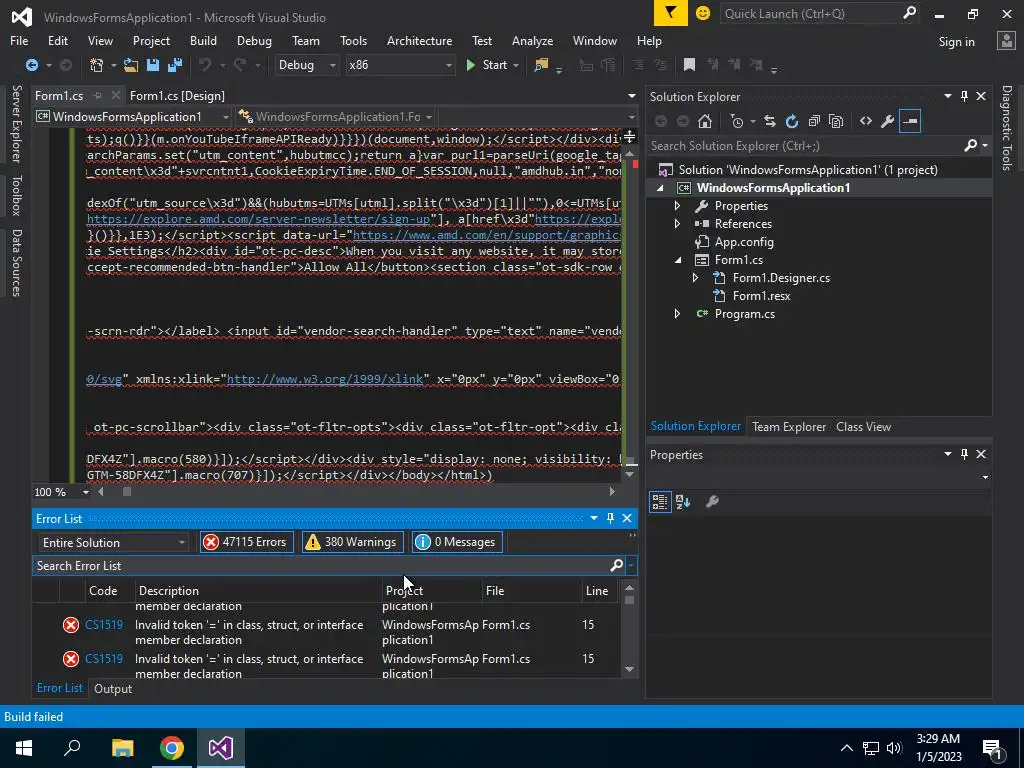Viewport: 1024px width, 768px height.
Task: Open the Debug menu
Action: [x=254, y=40]
